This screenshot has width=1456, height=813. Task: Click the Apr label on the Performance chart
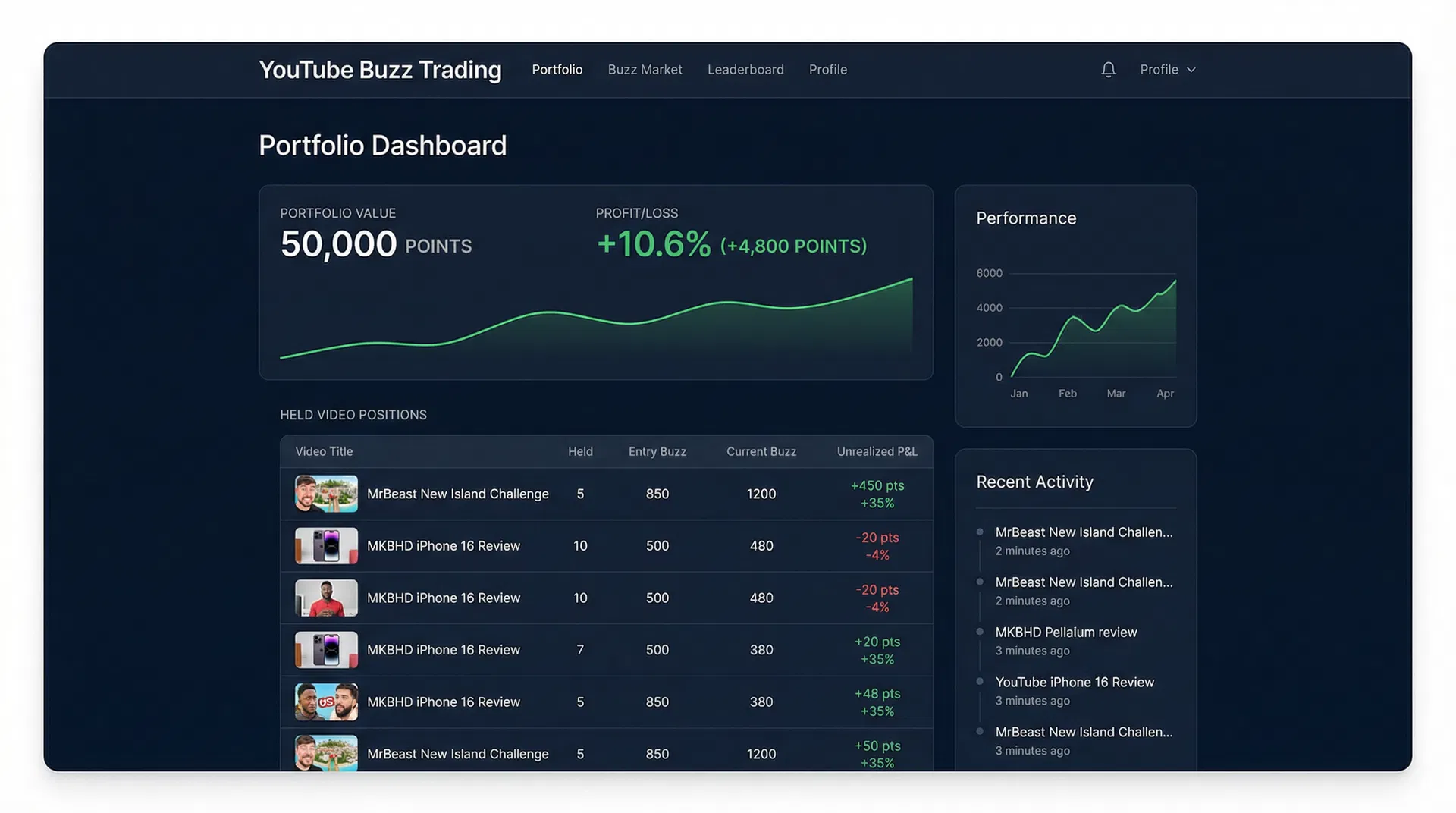point(1166,394)
